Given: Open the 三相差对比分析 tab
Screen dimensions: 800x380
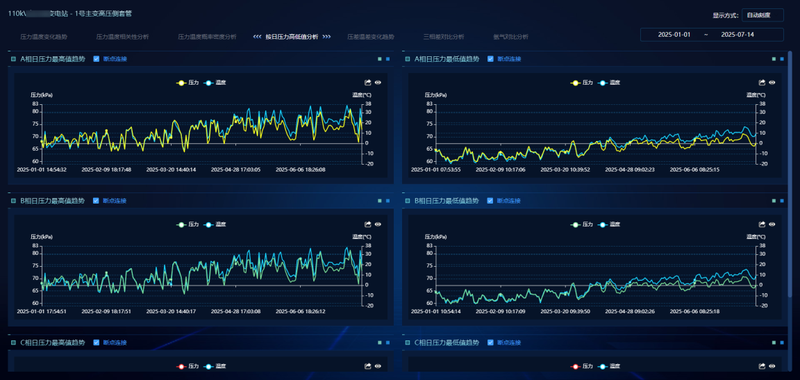Looking at the screenshot, I should [x=443, y=37].
